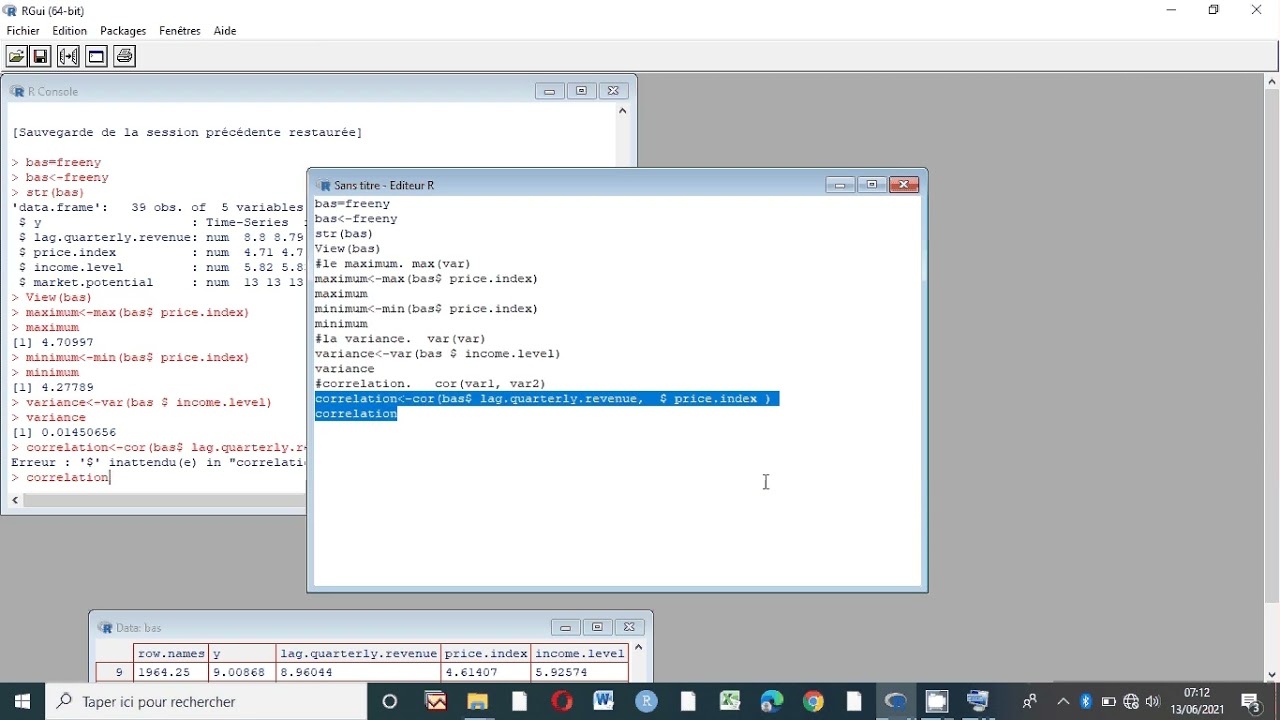Open Microsoft Edge from the taskbar
1280x720 pixels.
point(771,702)
